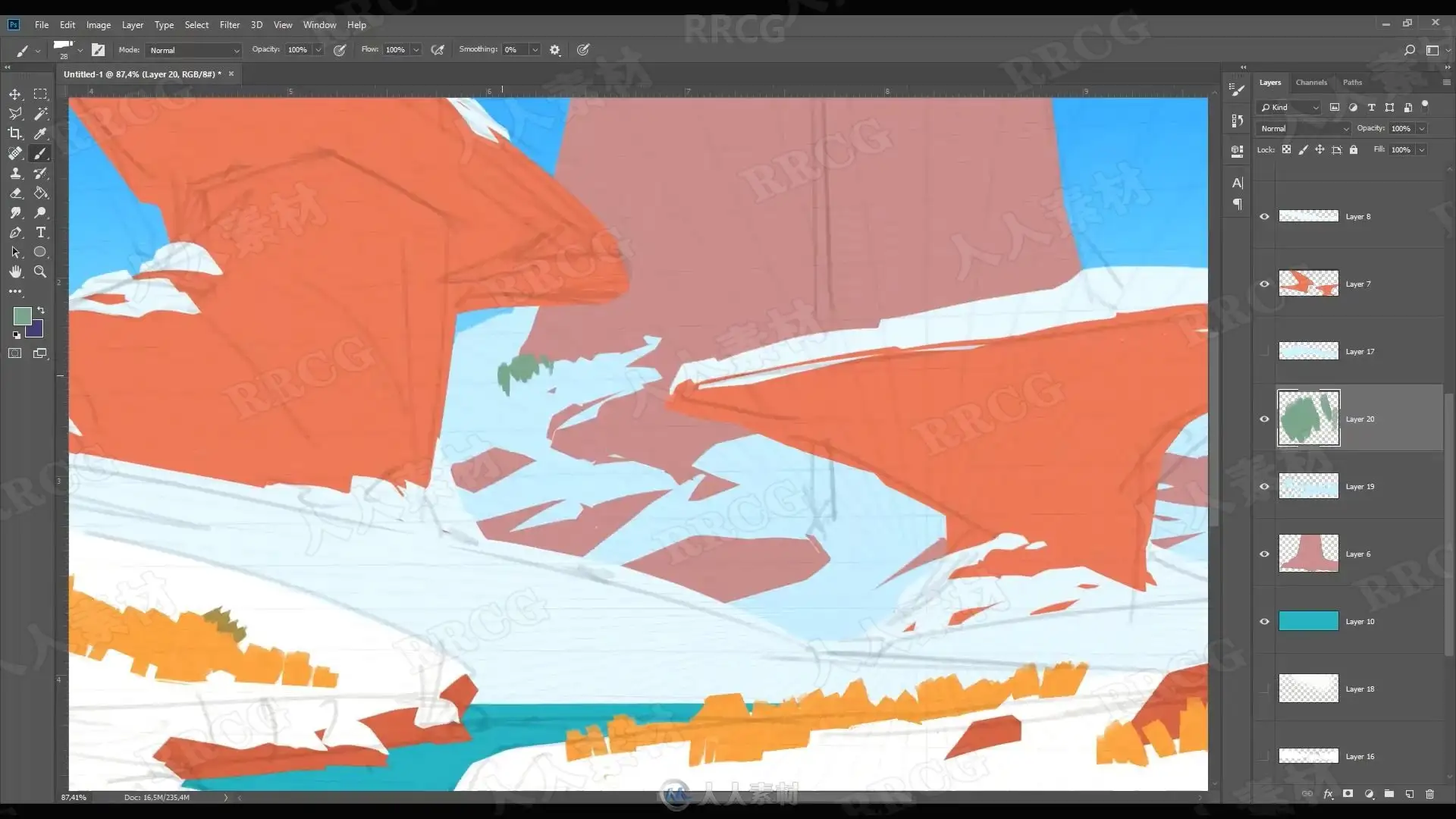
Task: Hide Layer 8 visibility eye
Action: pyautogui.click(x=1264, y=217)
